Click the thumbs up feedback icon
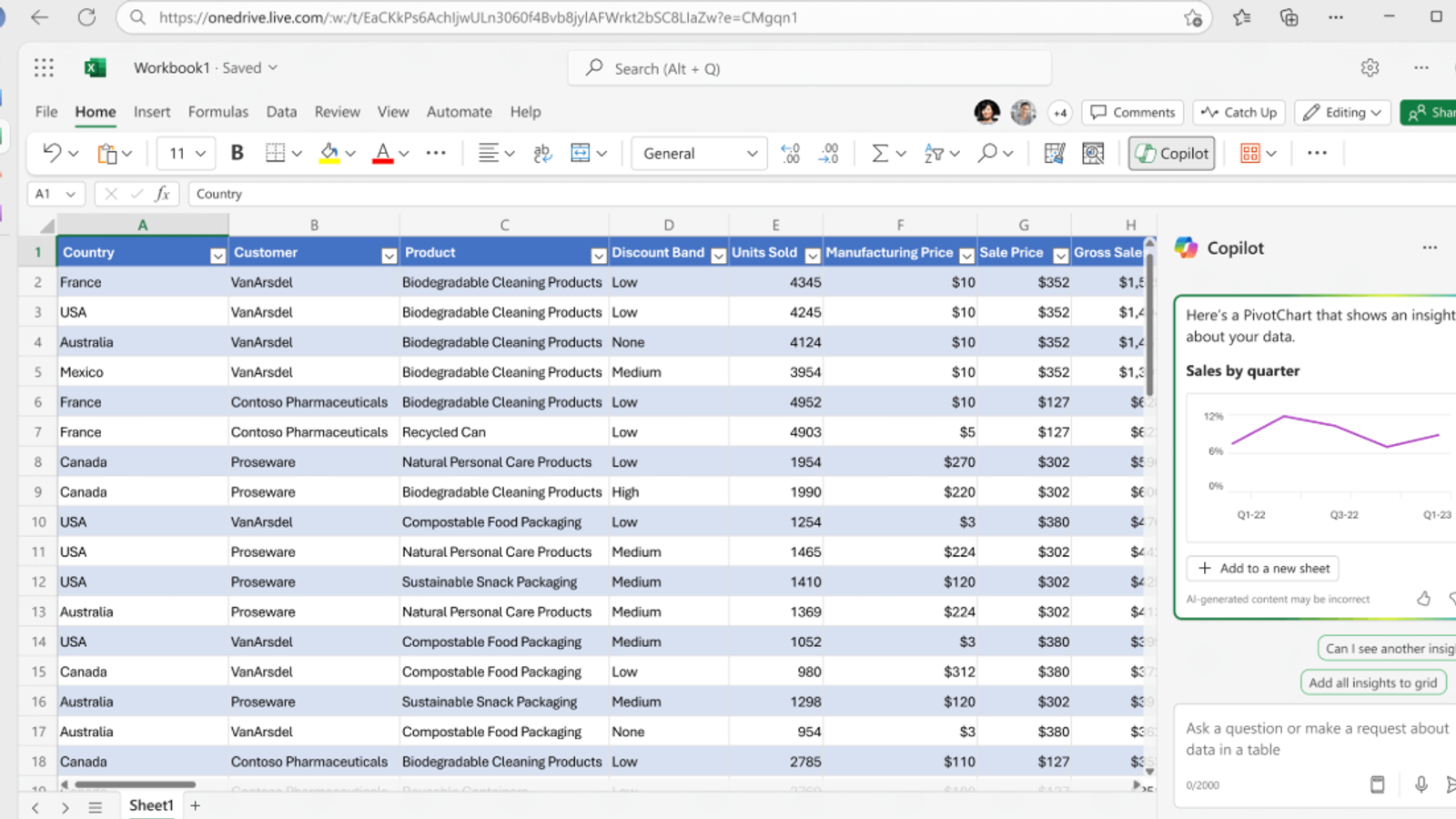Image resolution: width=1456 pixels, height=819 pixels. coord(1423,598)
